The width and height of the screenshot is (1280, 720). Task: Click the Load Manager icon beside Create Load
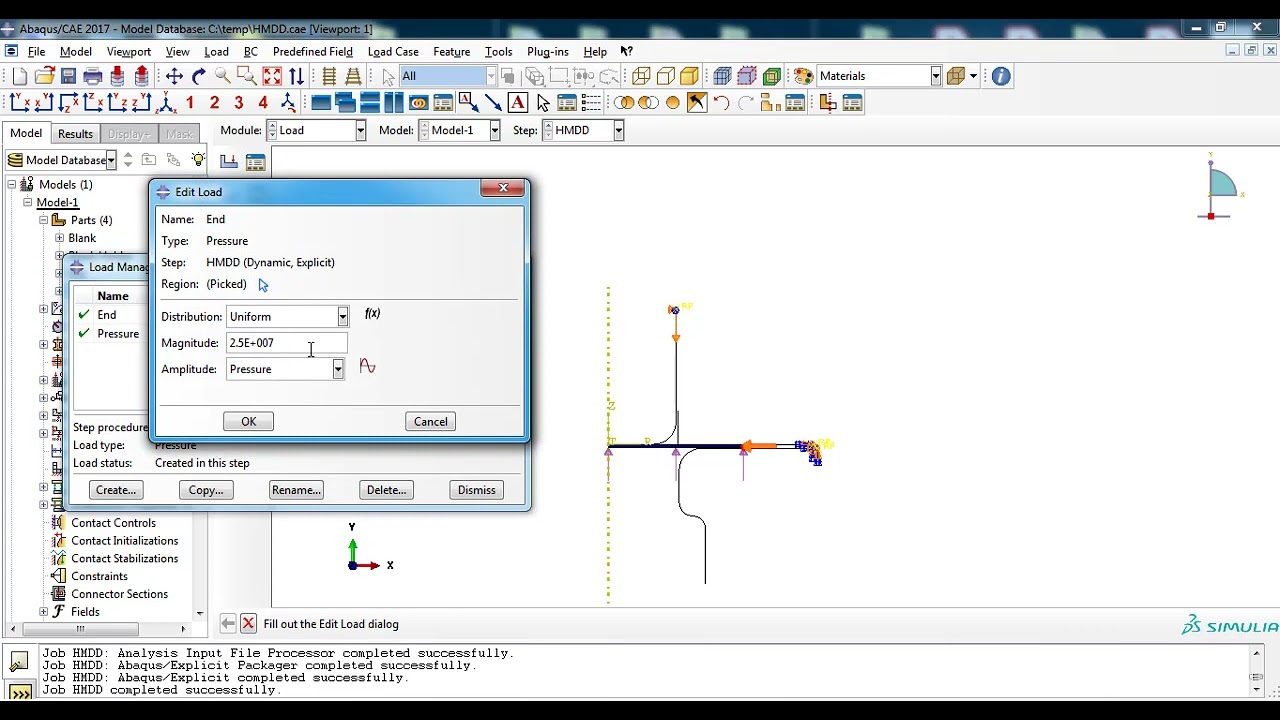pyautogui.click(x=255, y=162)
